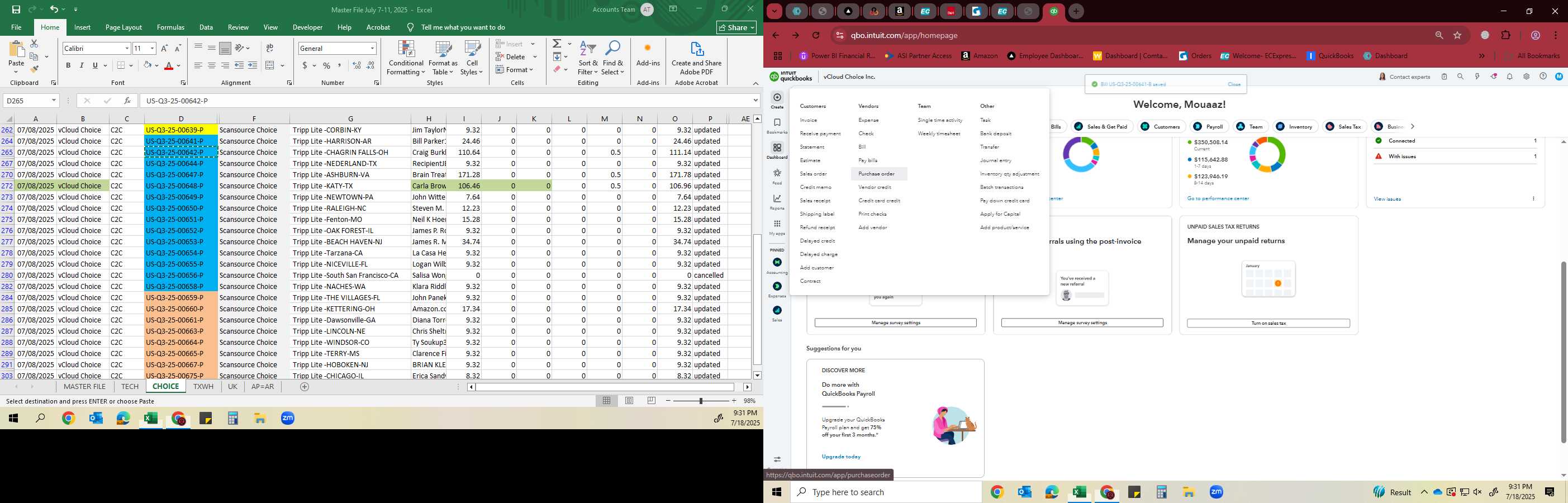Toggle Bold formatting in Excel ribbon
This screenshot has height=503, width=1568.
pos(68,66)
